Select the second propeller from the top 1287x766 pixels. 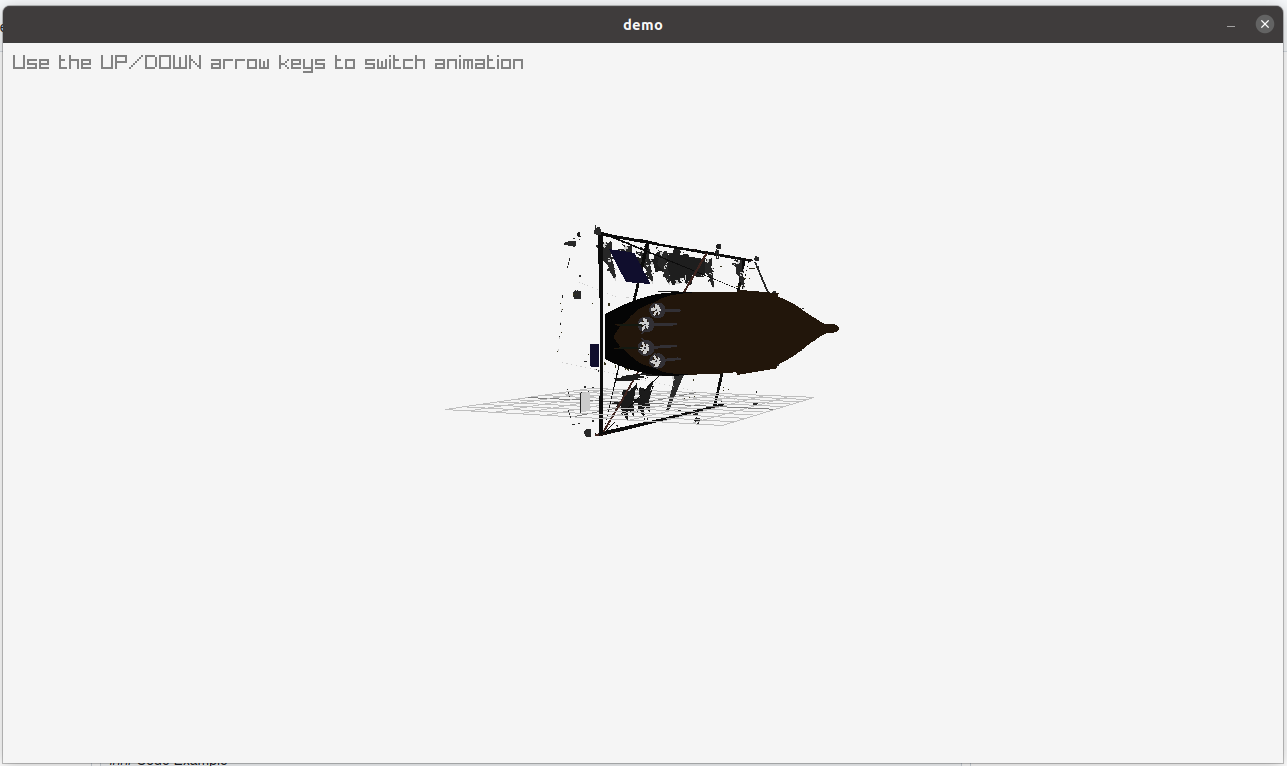click(x=645, y=324)
